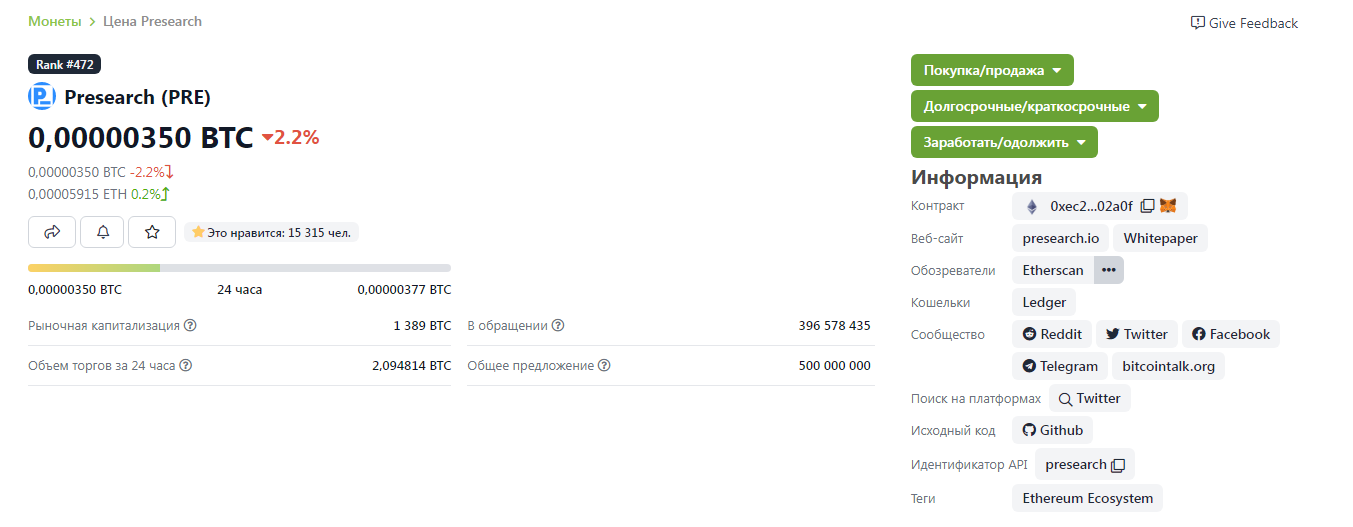Screen dimensions: 1353x527
Task: Open the Заработать/одолжить dropdown
Action: tap(1004, 142)
